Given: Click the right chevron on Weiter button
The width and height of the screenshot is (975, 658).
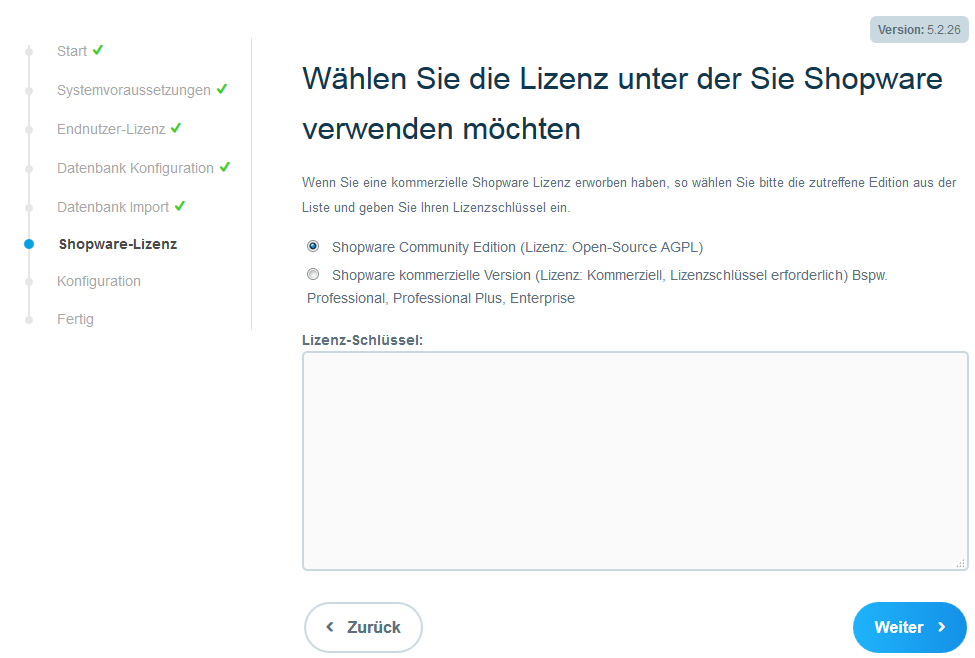Looking at the screenshot, I should coord(941,627).
